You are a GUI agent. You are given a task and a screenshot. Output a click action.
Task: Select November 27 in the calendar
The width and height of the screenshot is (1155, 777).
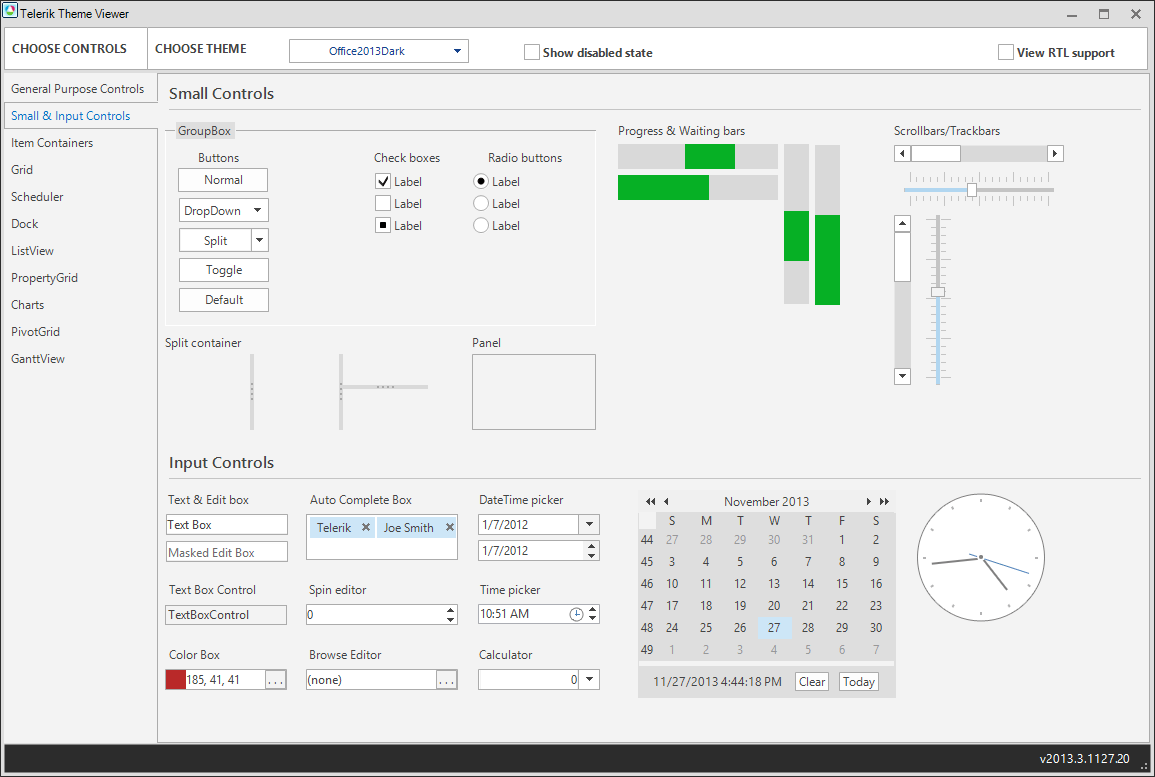point(774,627)
